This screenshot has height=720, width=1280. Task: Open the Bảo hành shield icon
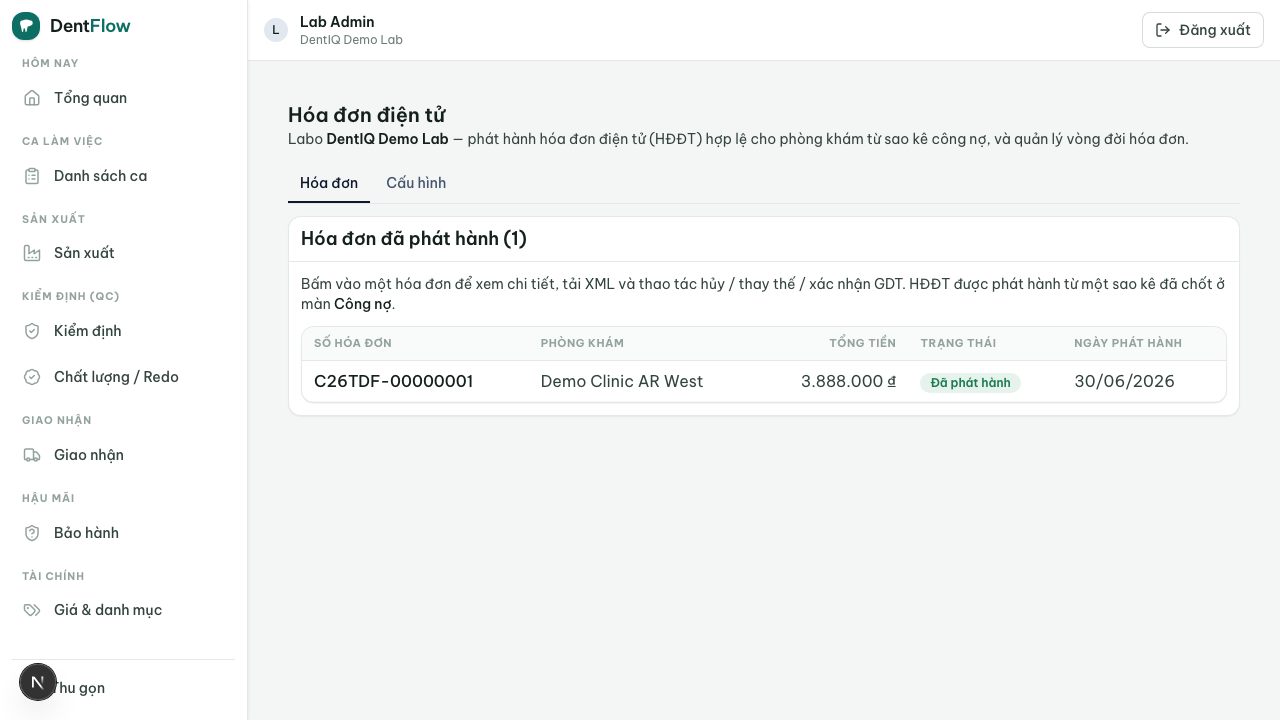[x=32, y=533]
